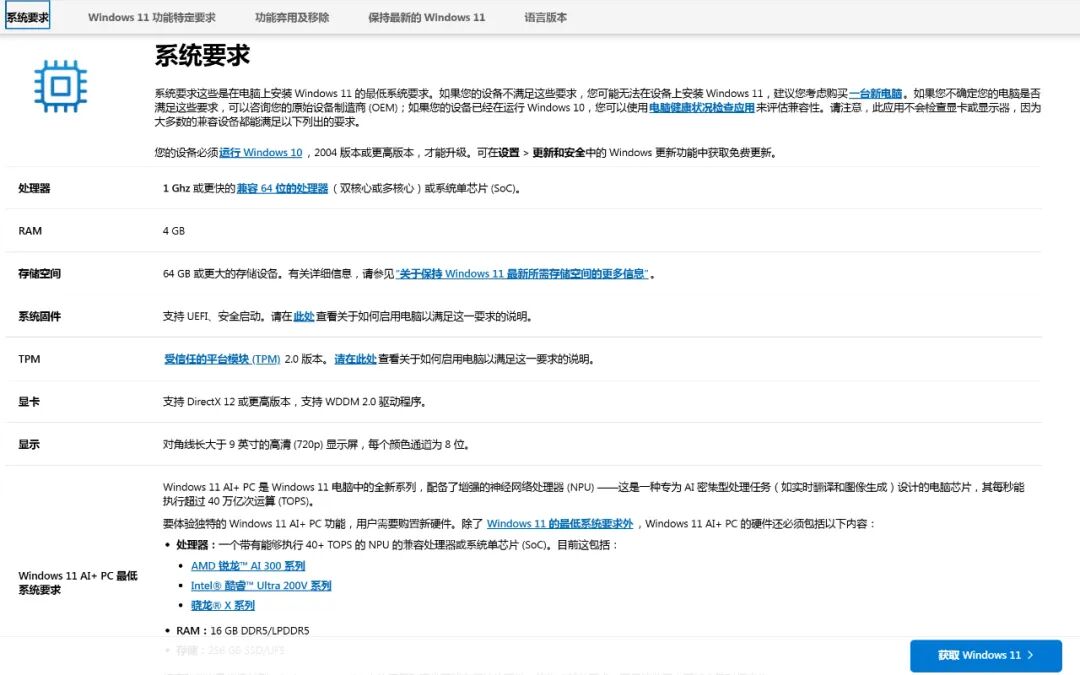Switch to 功能弃用及移除 tab

[292, 17]
